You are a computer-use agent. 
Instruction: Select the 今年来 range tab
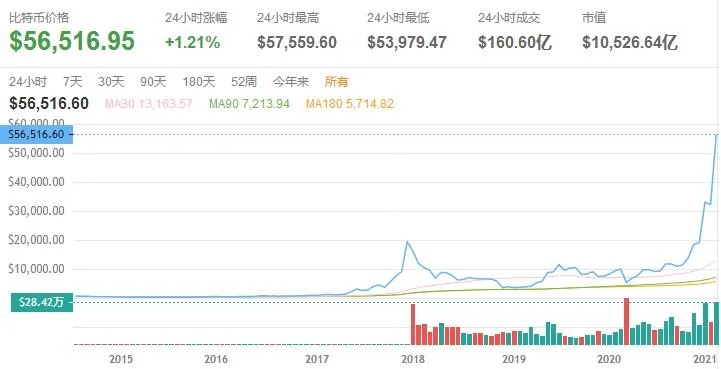(x=291, y=82)
